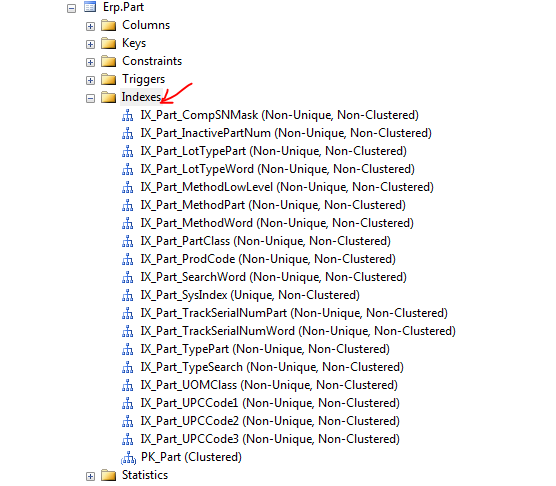Viewport: 556px width, 486px height.
Task: Select the Statistics folder label
Action: point(145,475)
